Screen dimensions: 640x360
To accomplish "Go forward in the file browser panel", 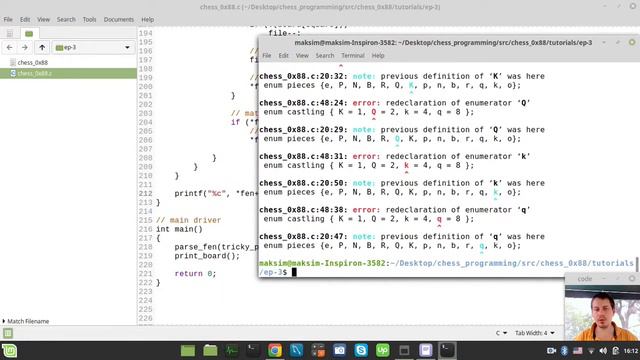I will pos(24,47).
